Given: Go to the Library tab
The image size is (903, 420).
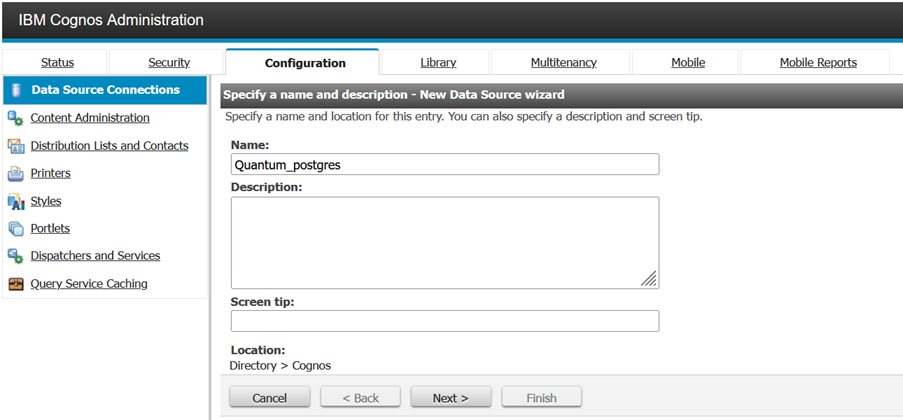Looking at the screenshot, I should click(x=438, y=62).
